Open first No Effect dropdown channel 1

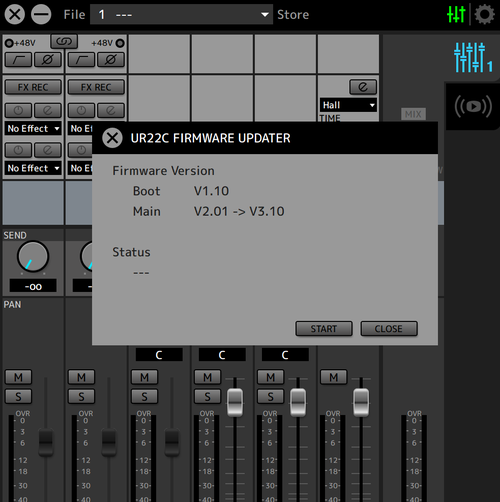tap(33, 129)
